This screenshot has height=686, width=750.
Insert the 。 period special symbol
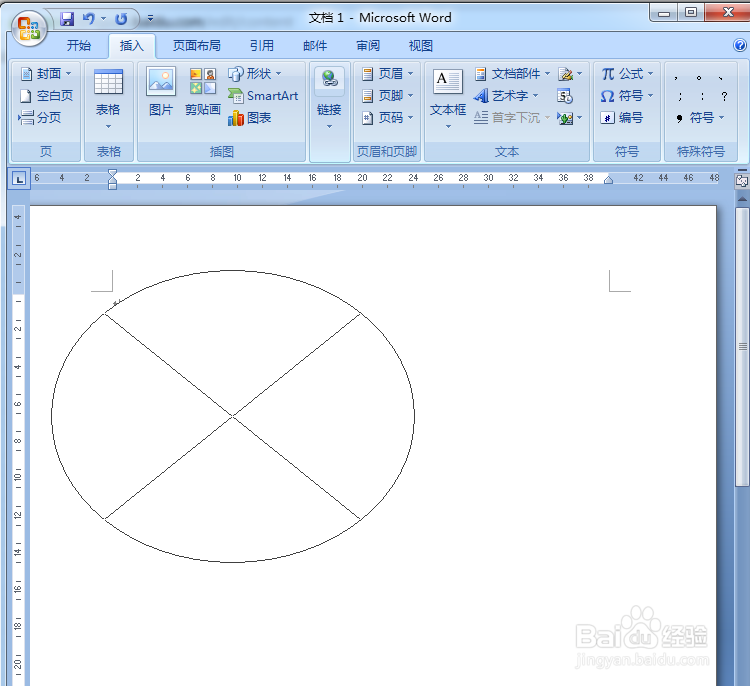pyautogui.click(x=699, y=77)
